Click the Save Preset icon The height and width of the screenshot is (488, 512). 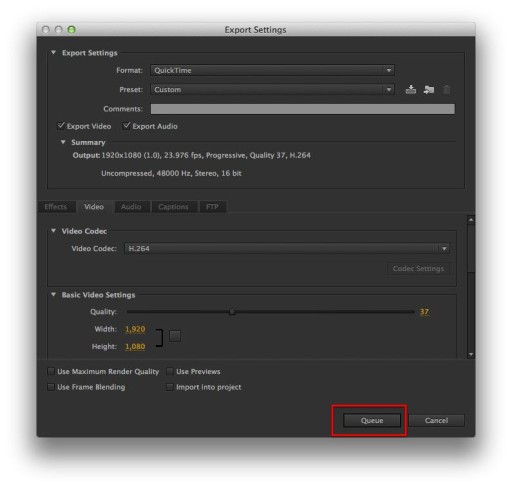[410, 89]
